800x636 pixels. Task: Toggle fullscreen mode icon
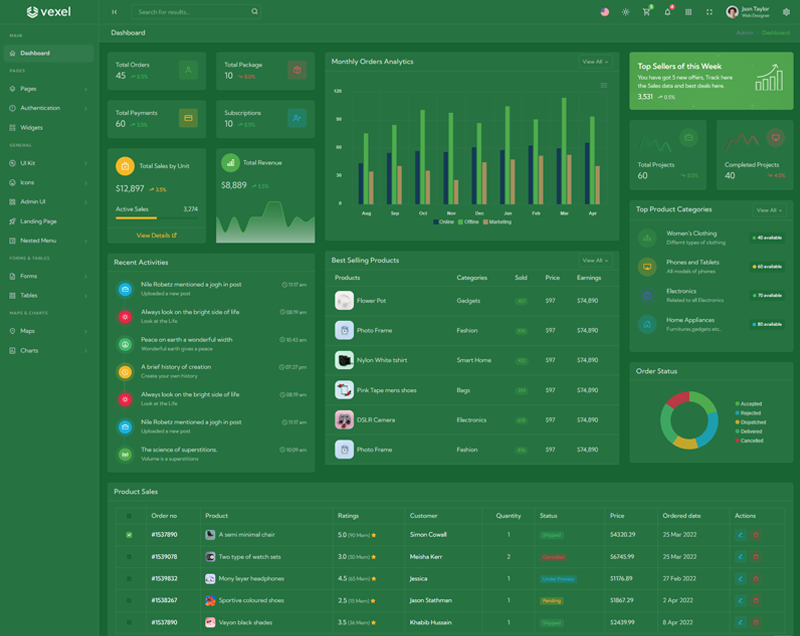coord(709,12)
